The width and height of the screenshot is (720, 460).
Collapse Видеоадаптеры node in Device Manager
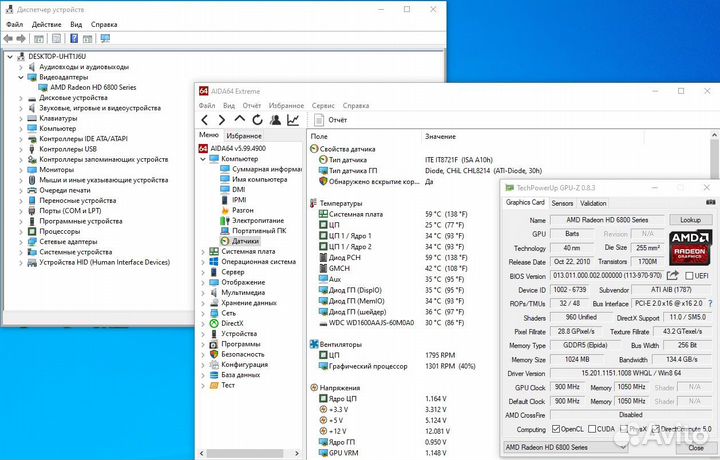pyautogui.click(x=21, y=77)
